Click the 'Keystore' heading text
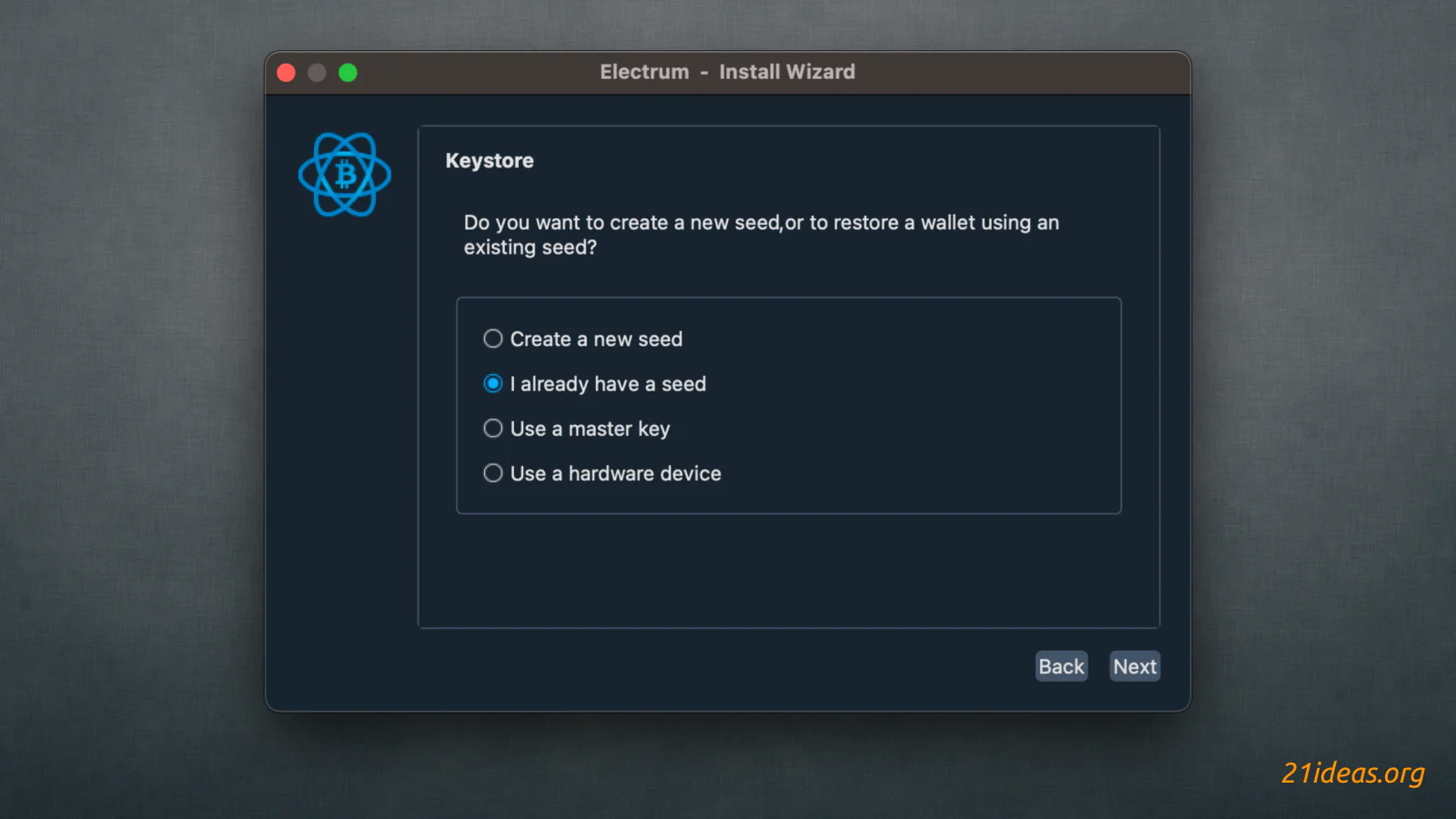This screenshot has height=819, width=1456. click(x=490, y=161)
